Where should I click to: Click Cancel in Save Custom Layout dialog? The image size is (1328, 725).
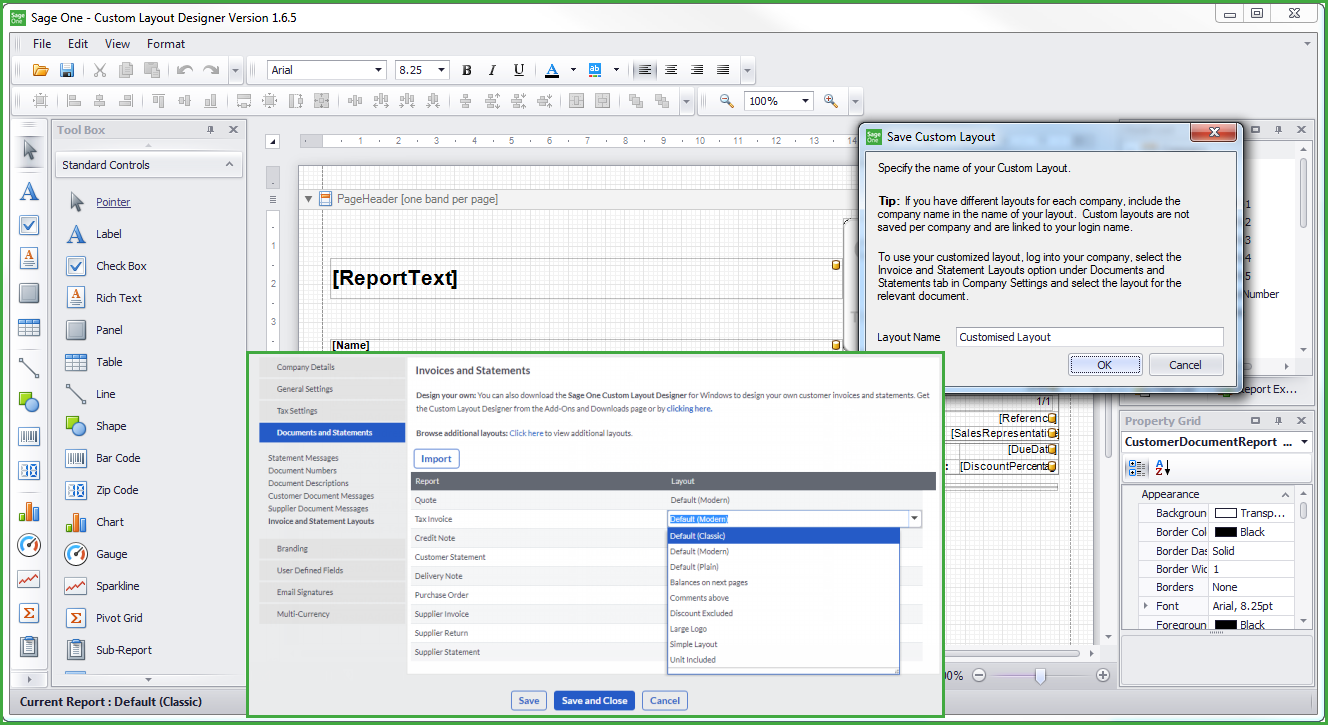click(x=1186, y=365)
